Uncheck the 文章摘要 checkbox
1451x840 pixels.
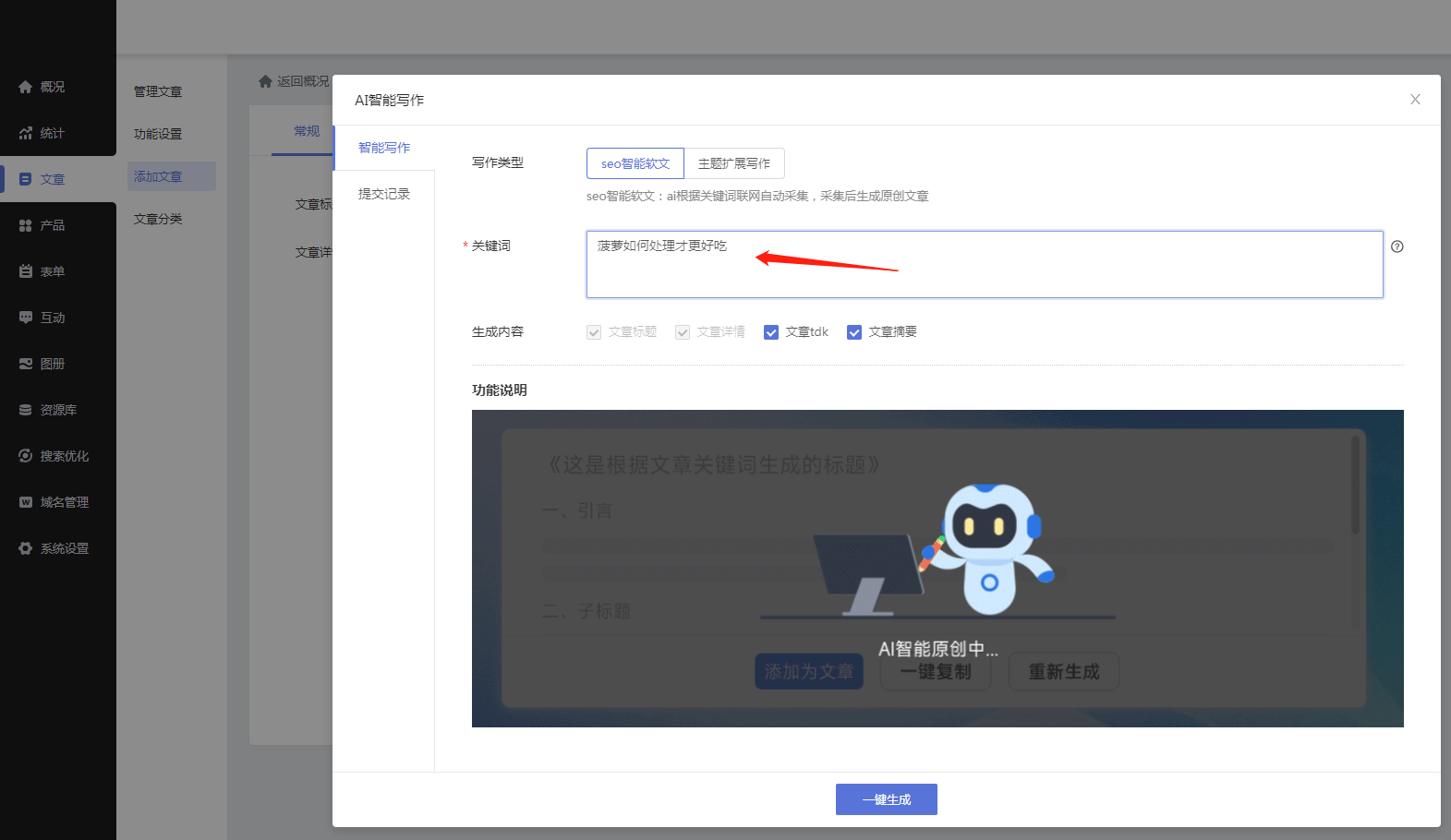(x=854, y=332)
